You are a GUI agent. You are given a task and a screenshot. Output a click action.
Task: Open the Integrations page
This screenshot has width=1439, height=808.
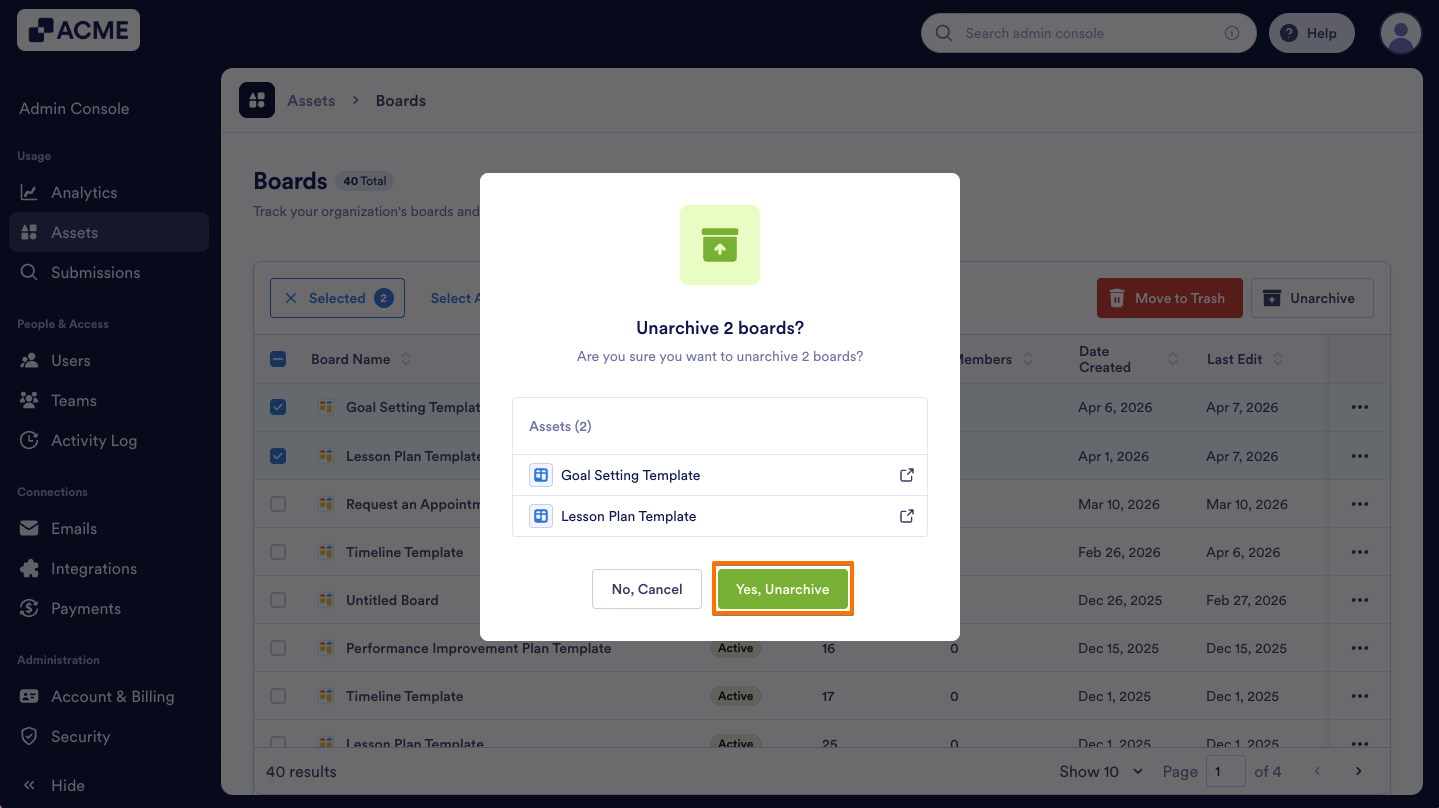point(95,568)
